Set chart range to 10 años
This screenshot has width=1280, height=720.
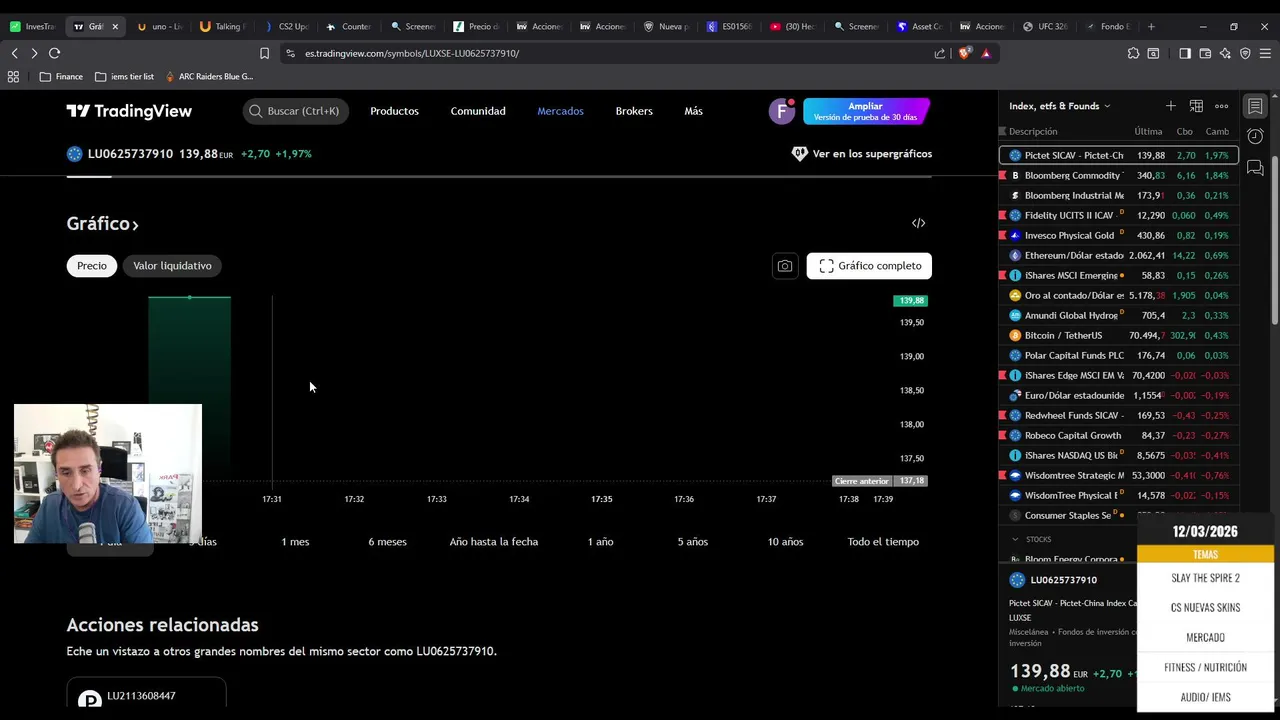tap(785, 542)
